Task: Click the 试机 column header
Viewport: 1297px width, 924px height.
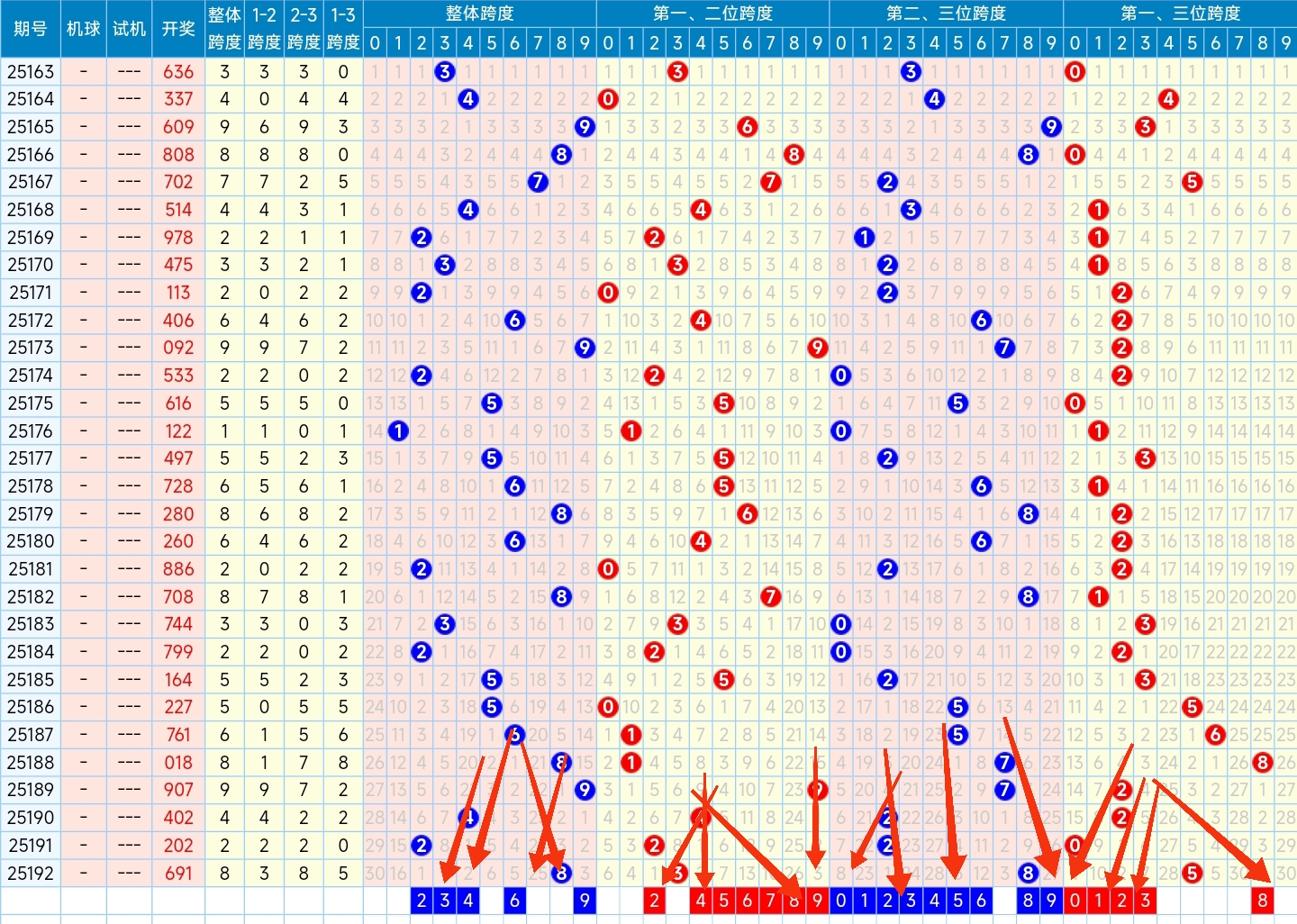Action: (x=129, y=29)
